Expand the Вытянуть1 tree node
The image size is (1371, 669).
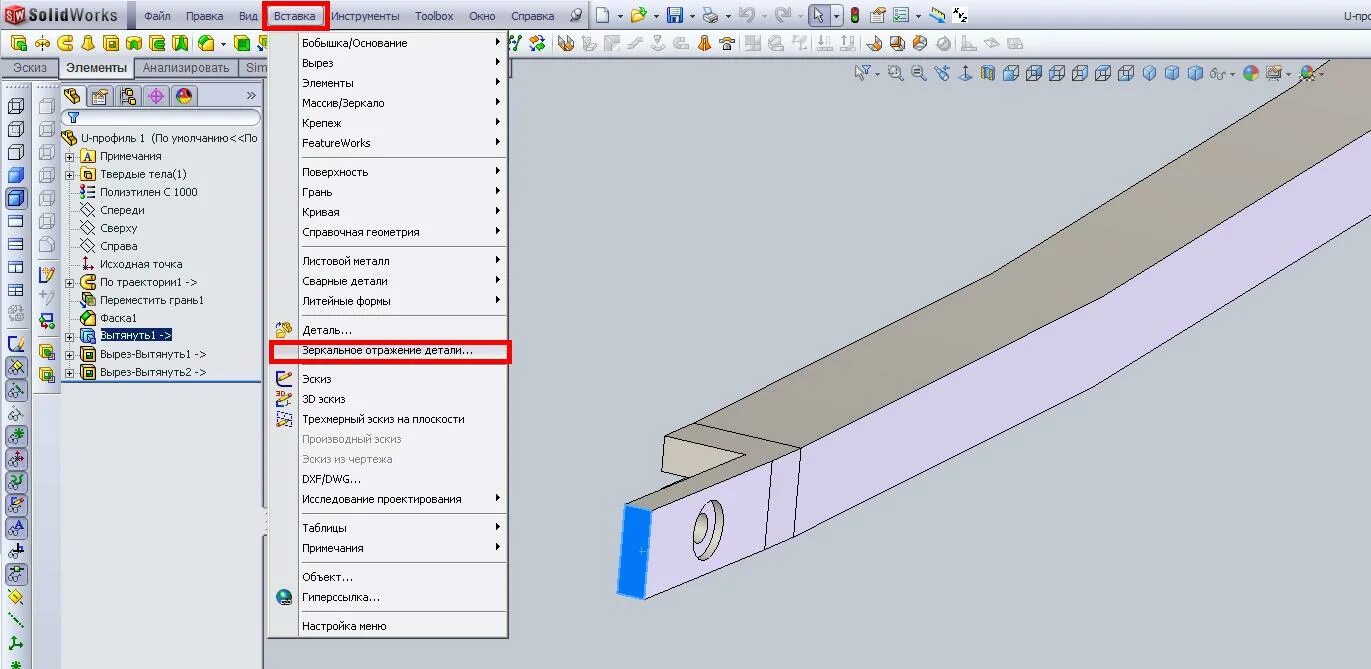pos(69,336)
